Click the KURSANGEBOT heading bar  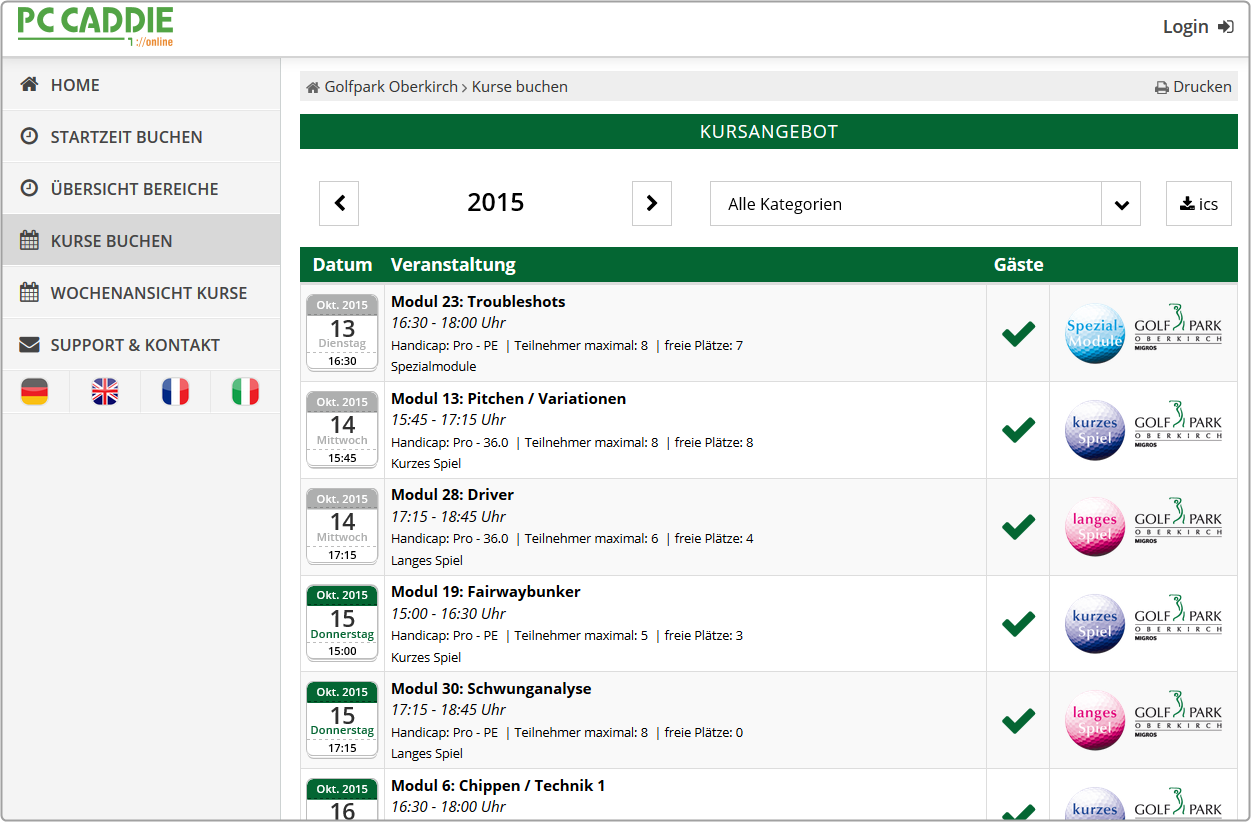(769, 132)
